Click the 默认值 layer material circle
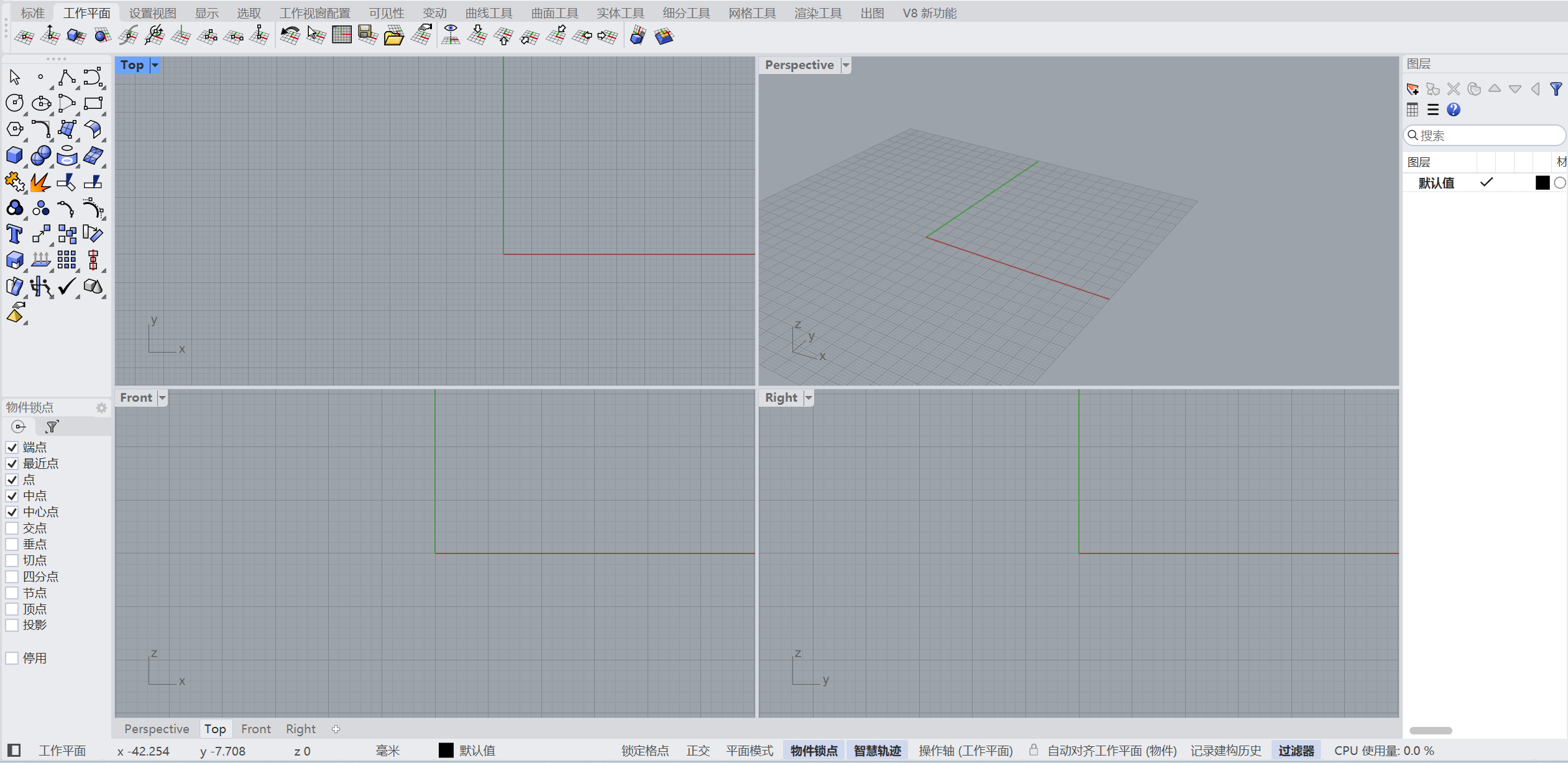This screenshot has height=763, width=1568. pyautogui.click(x=1560, y=183)
